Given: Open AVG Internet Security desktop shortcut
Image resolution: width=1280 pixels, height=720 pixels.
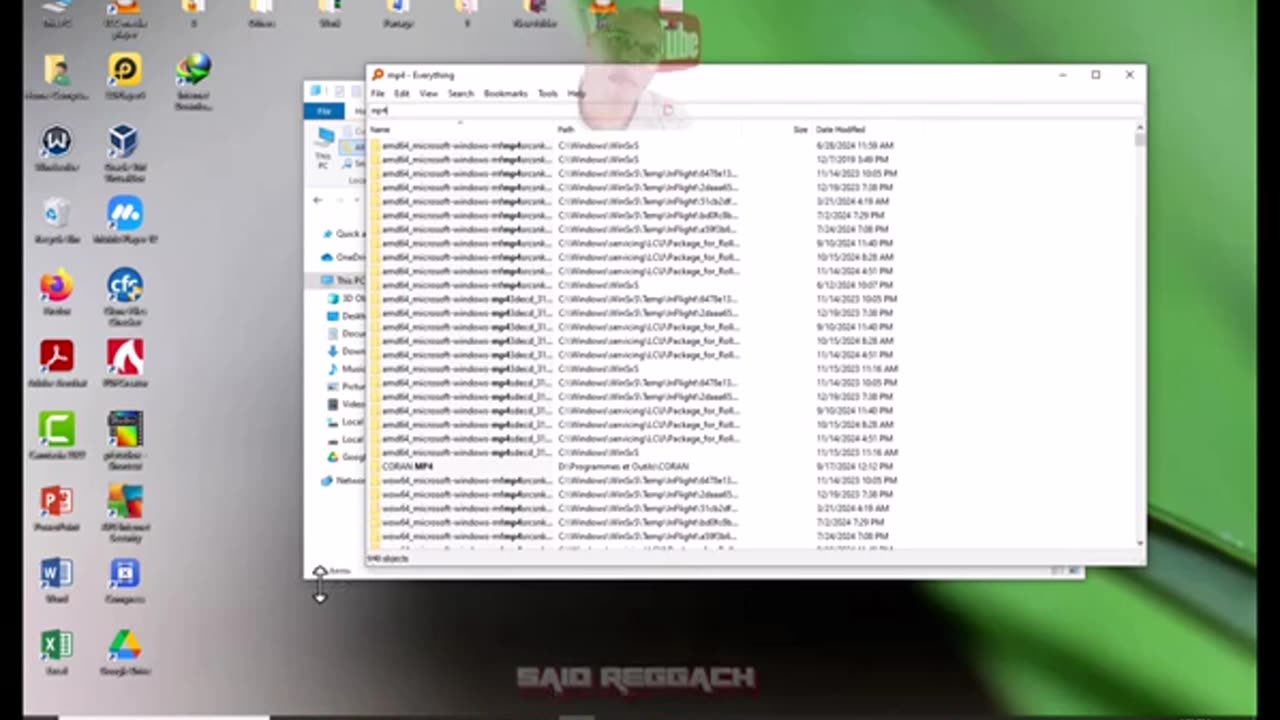Looking at the screenshot, I should (x=125, y=512).
